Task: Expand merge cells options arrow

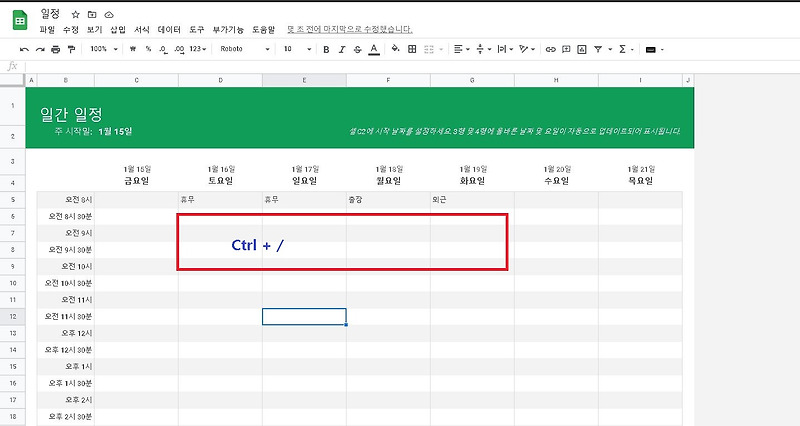Action: 441,49
